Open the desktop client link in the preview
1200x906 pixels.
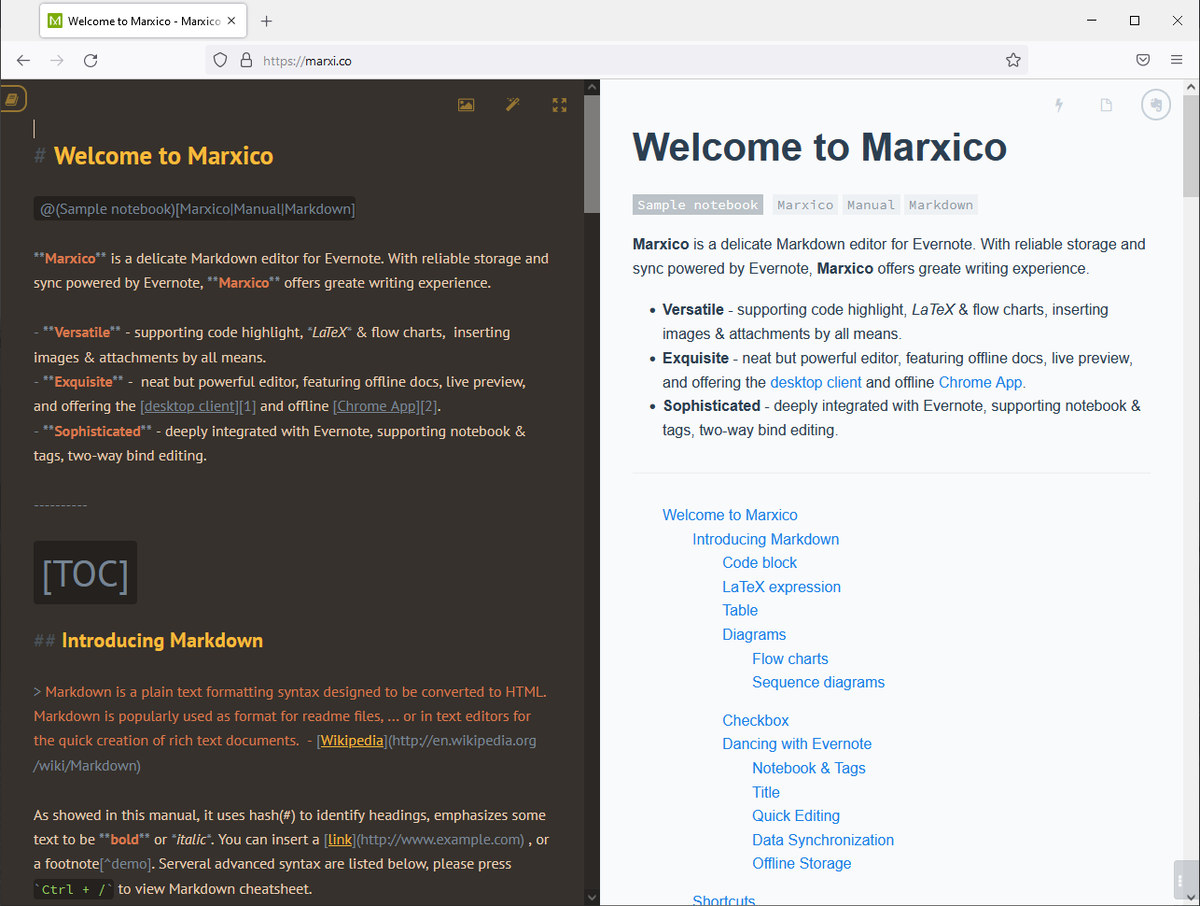tap(816, 382)
